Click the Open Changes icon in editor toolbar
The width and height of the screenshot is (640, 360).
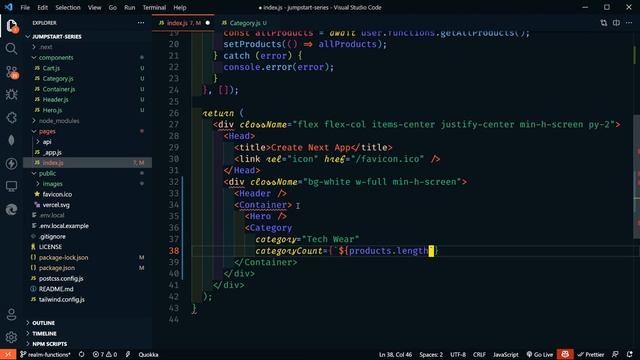(x=604, y=23)
